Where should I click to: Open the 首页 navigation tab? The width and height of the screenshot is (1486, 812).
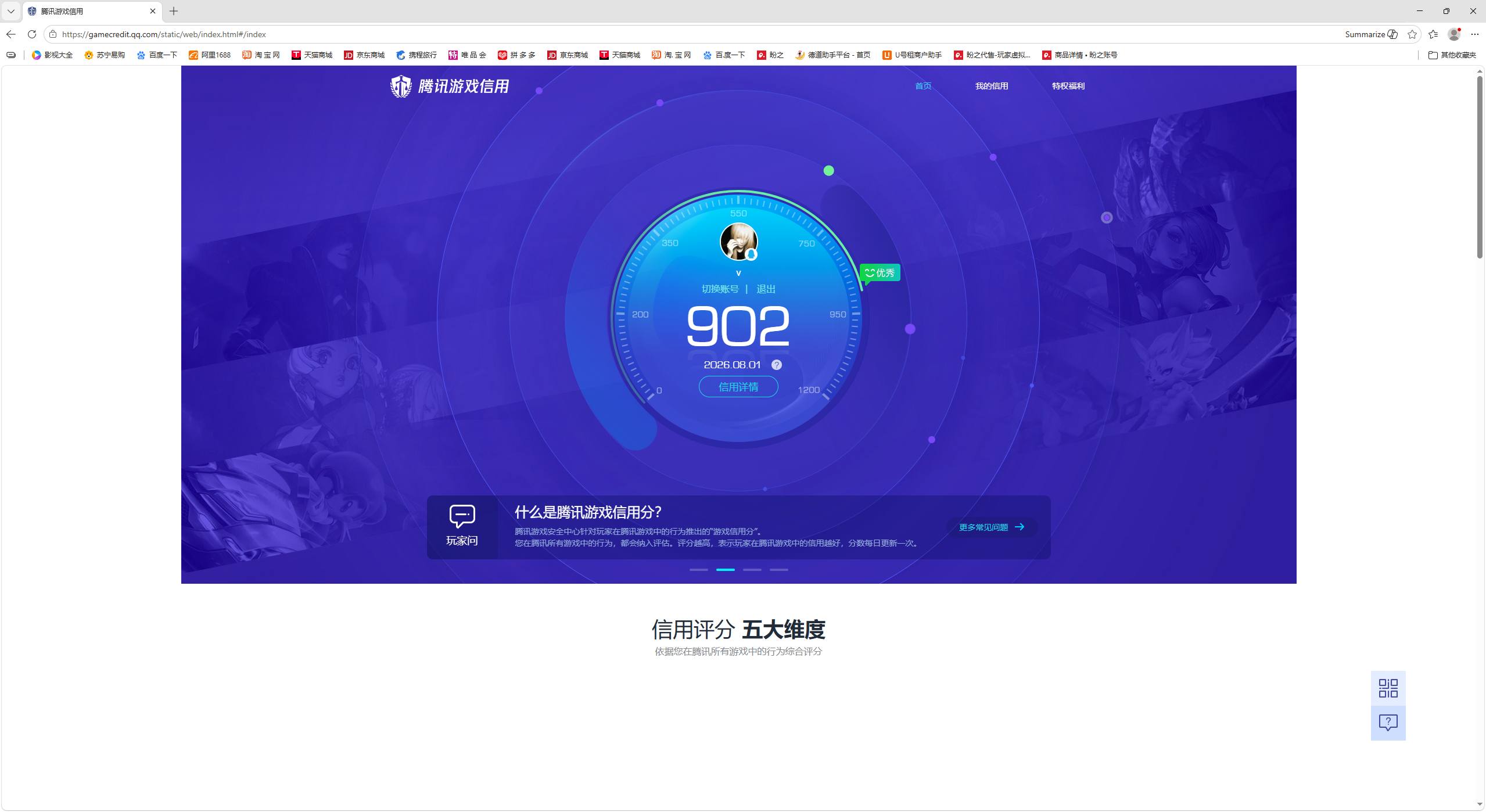click(x=923, y=86)
